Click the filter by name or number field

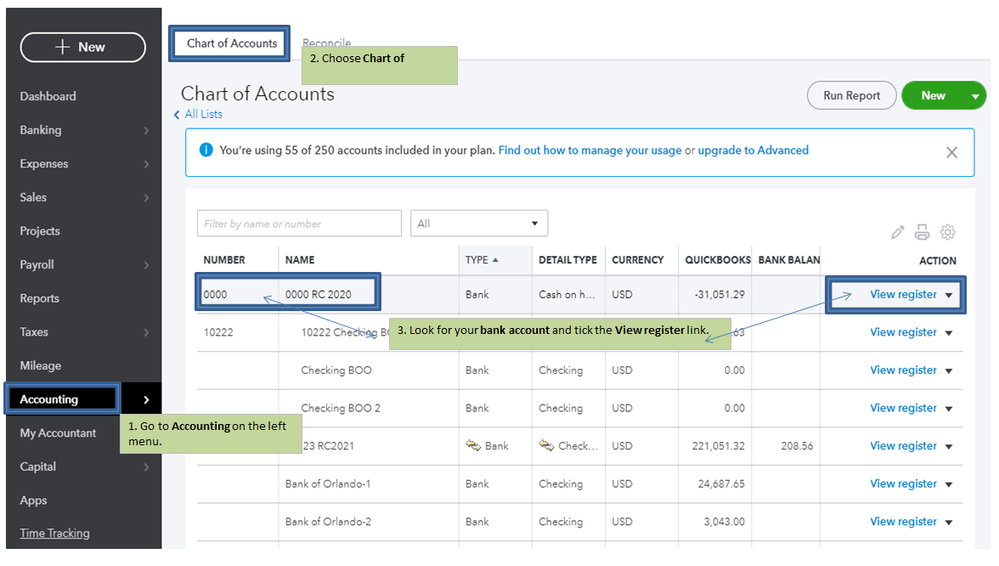coord(299,223)
